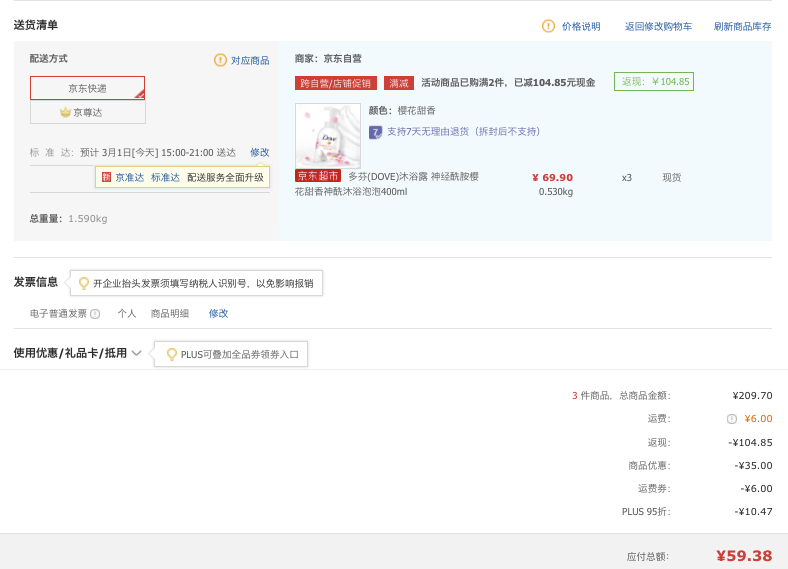Open the 对应商品 link
Screen dimensions: 788x569
point(250,60)
